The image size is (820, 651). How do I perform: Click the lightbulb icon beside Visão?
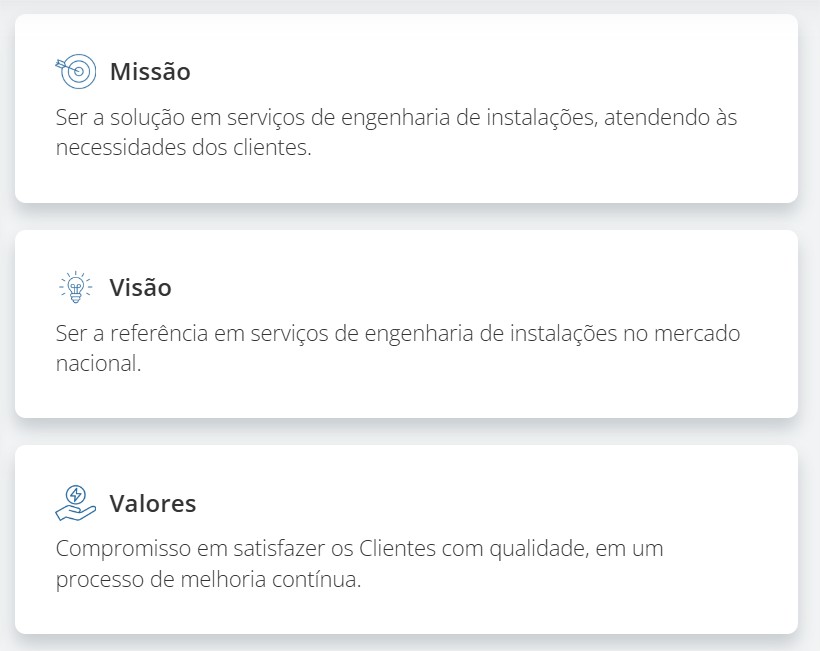75,288
